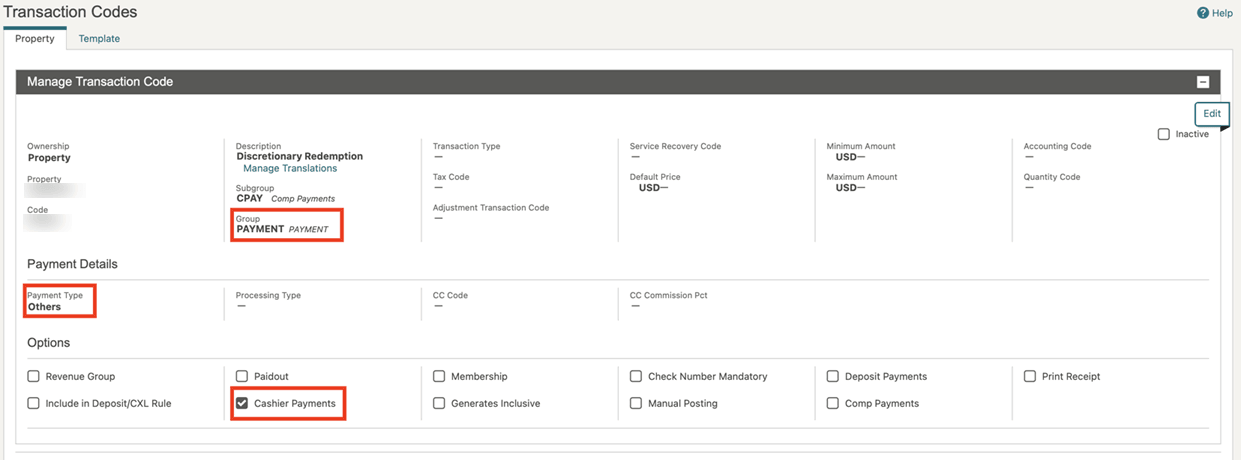
Task: Toggle Check Number Mandatory checkbox
Action: [x=636, y=377]
